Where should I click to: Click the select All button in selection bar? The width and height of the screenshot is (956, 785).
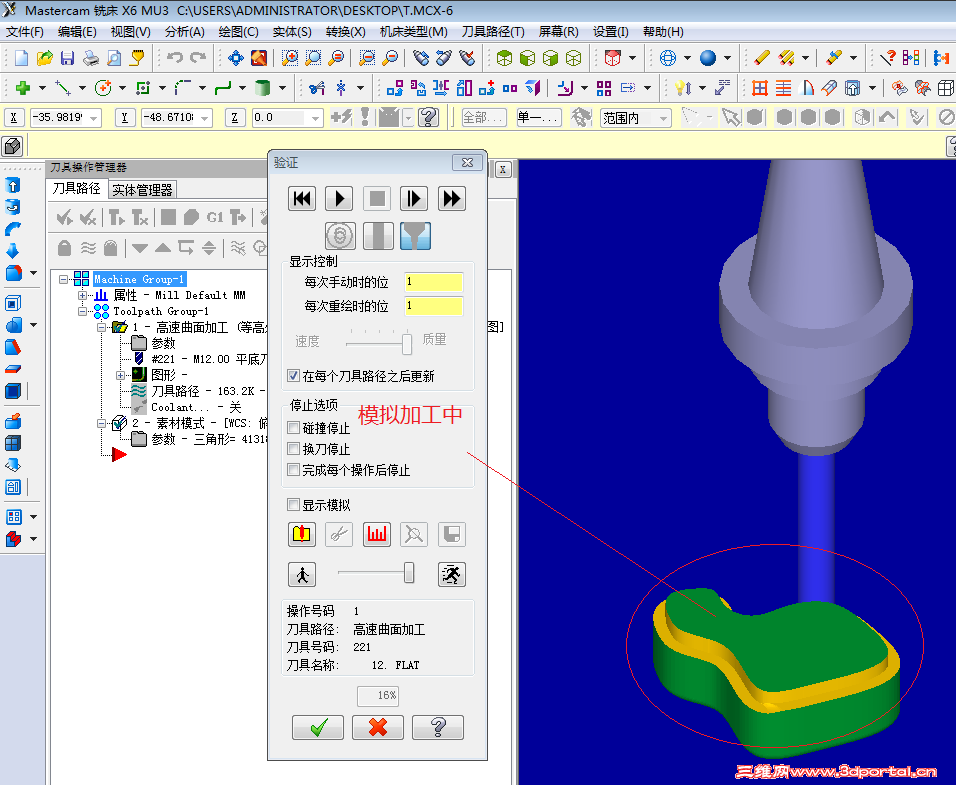(x=483, y=118)
